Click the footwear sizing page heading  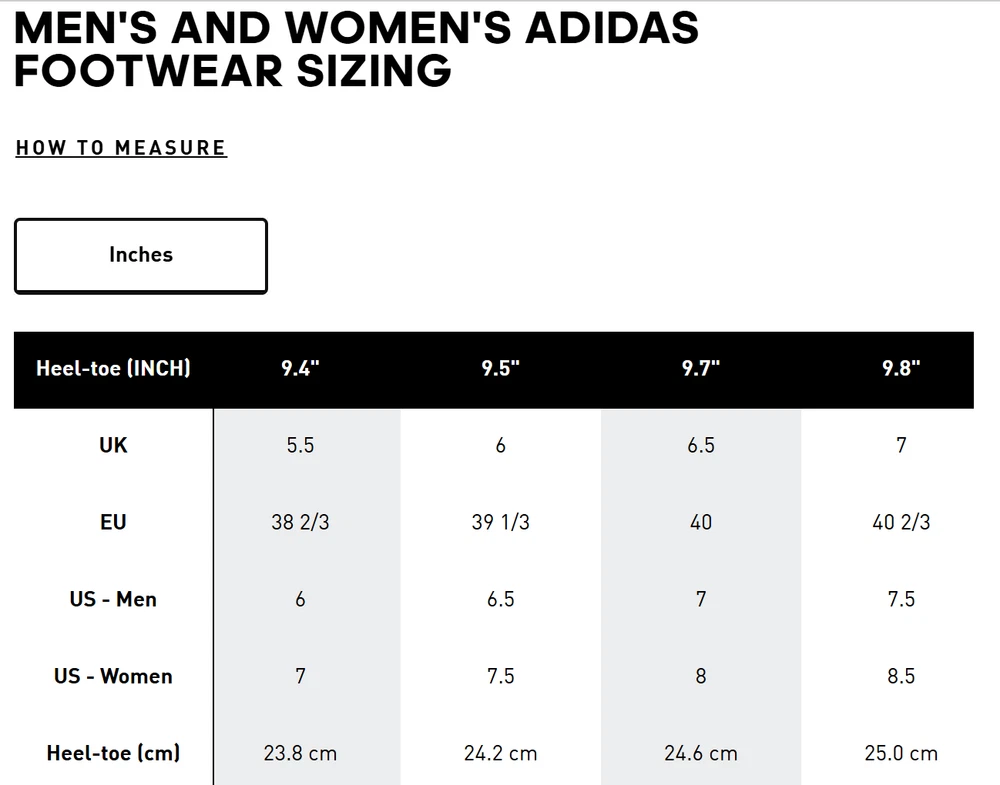click(355, 48)
